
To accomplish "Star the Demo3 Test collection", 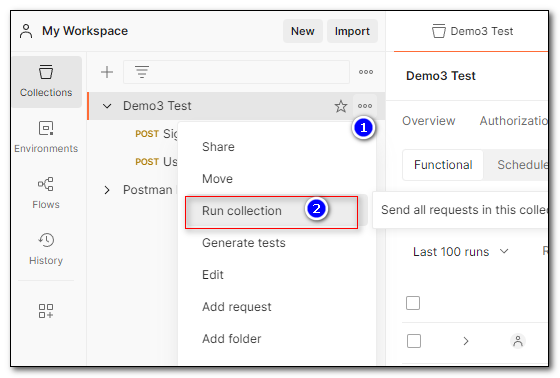I will 341,106.
